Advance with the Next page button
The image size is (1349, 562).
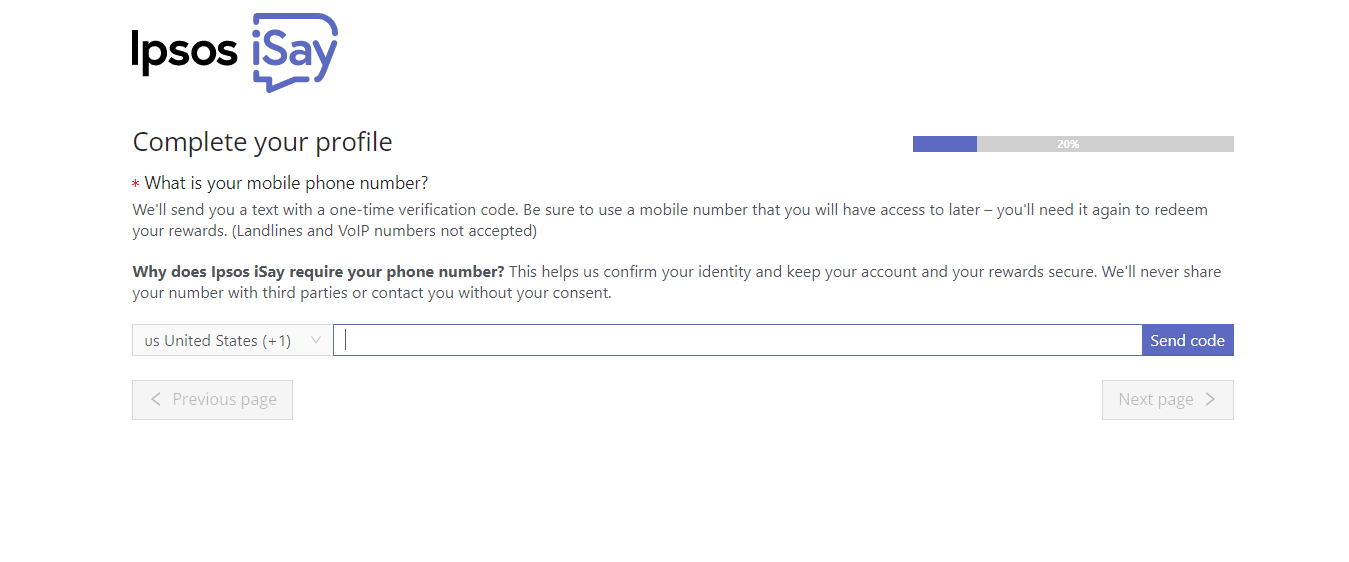click(x=1168, y=400)
